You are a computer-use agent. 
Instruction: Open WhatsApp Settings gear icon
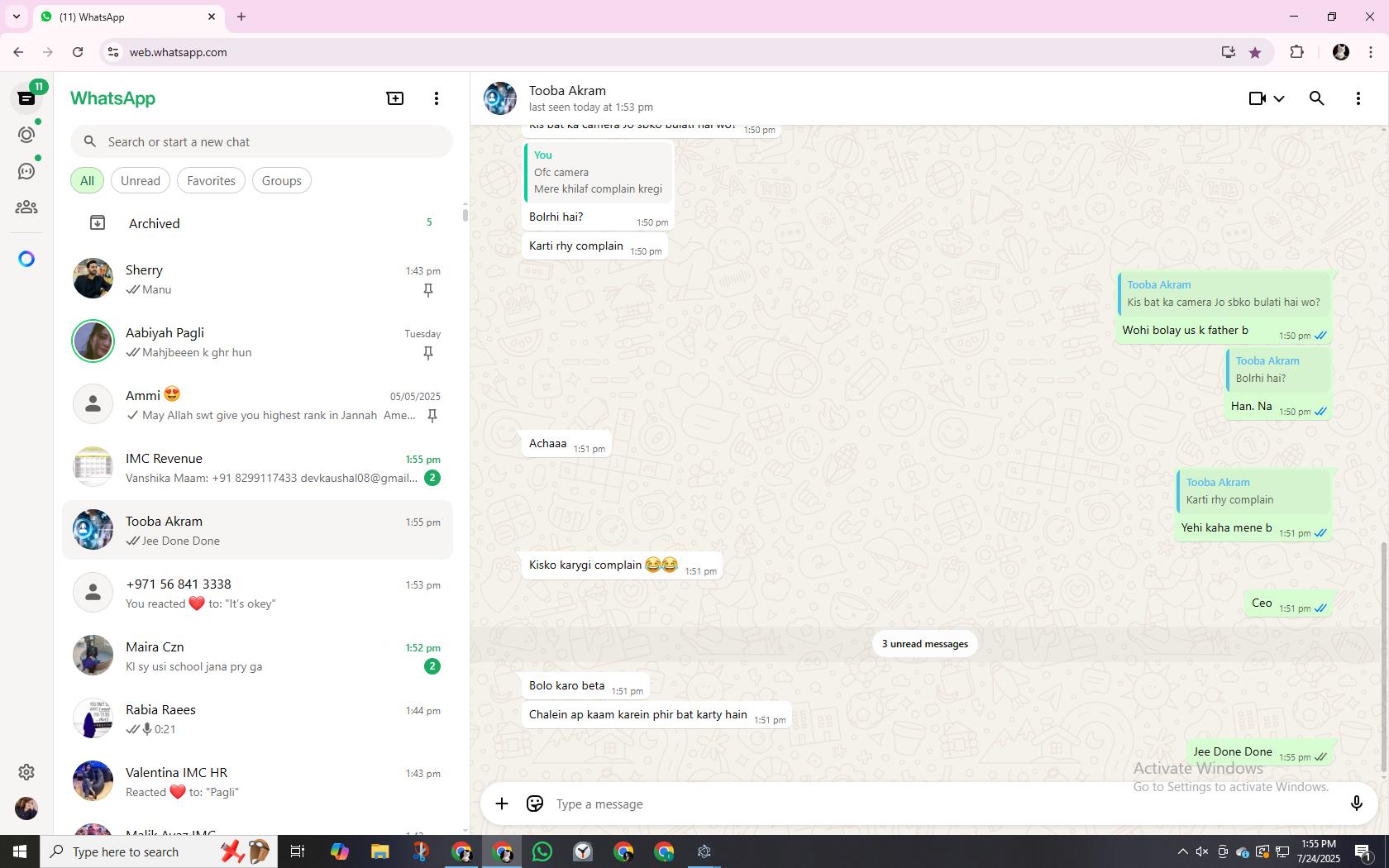[26, 772]
